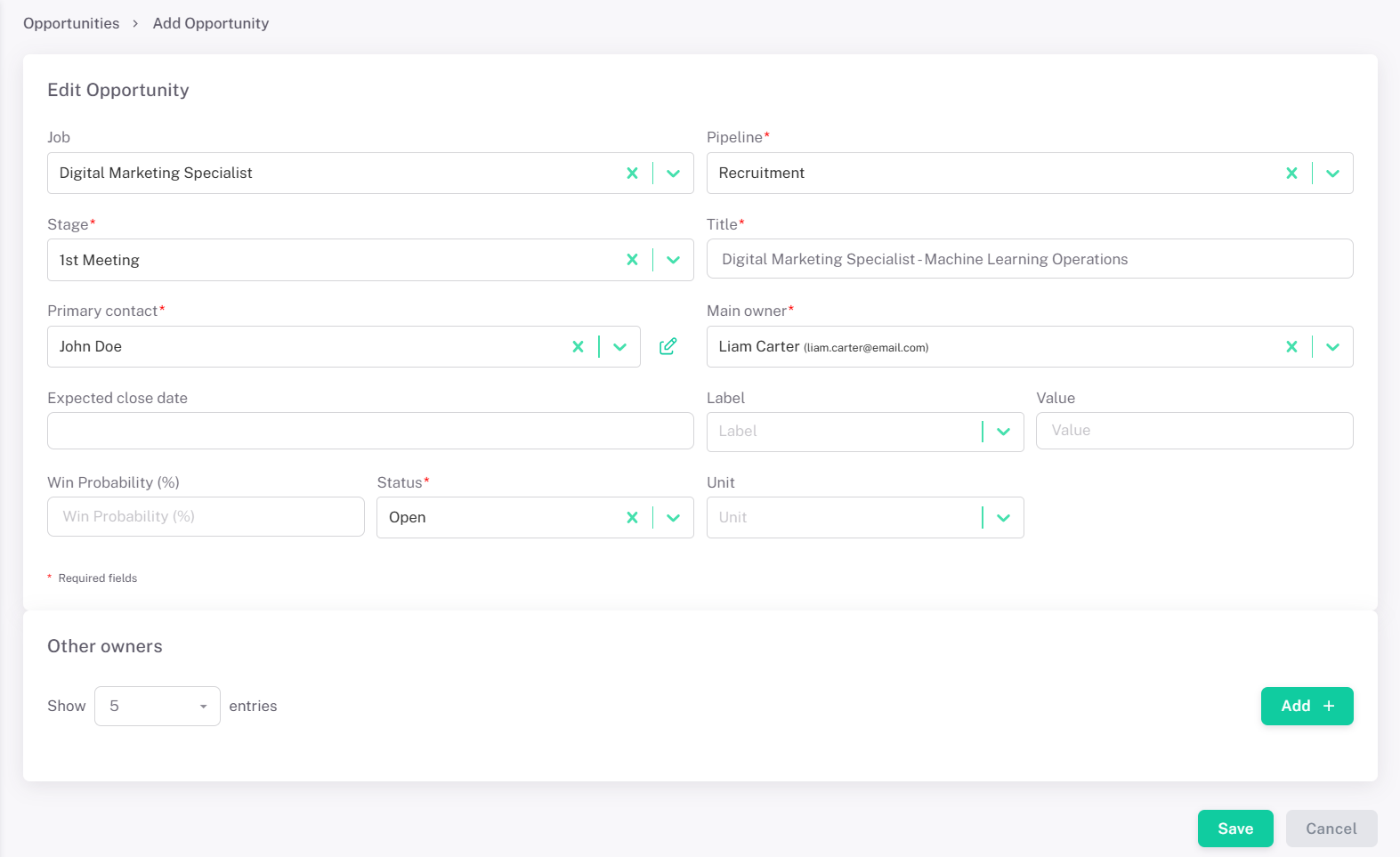Save the opportunity

click(1234, 829)
